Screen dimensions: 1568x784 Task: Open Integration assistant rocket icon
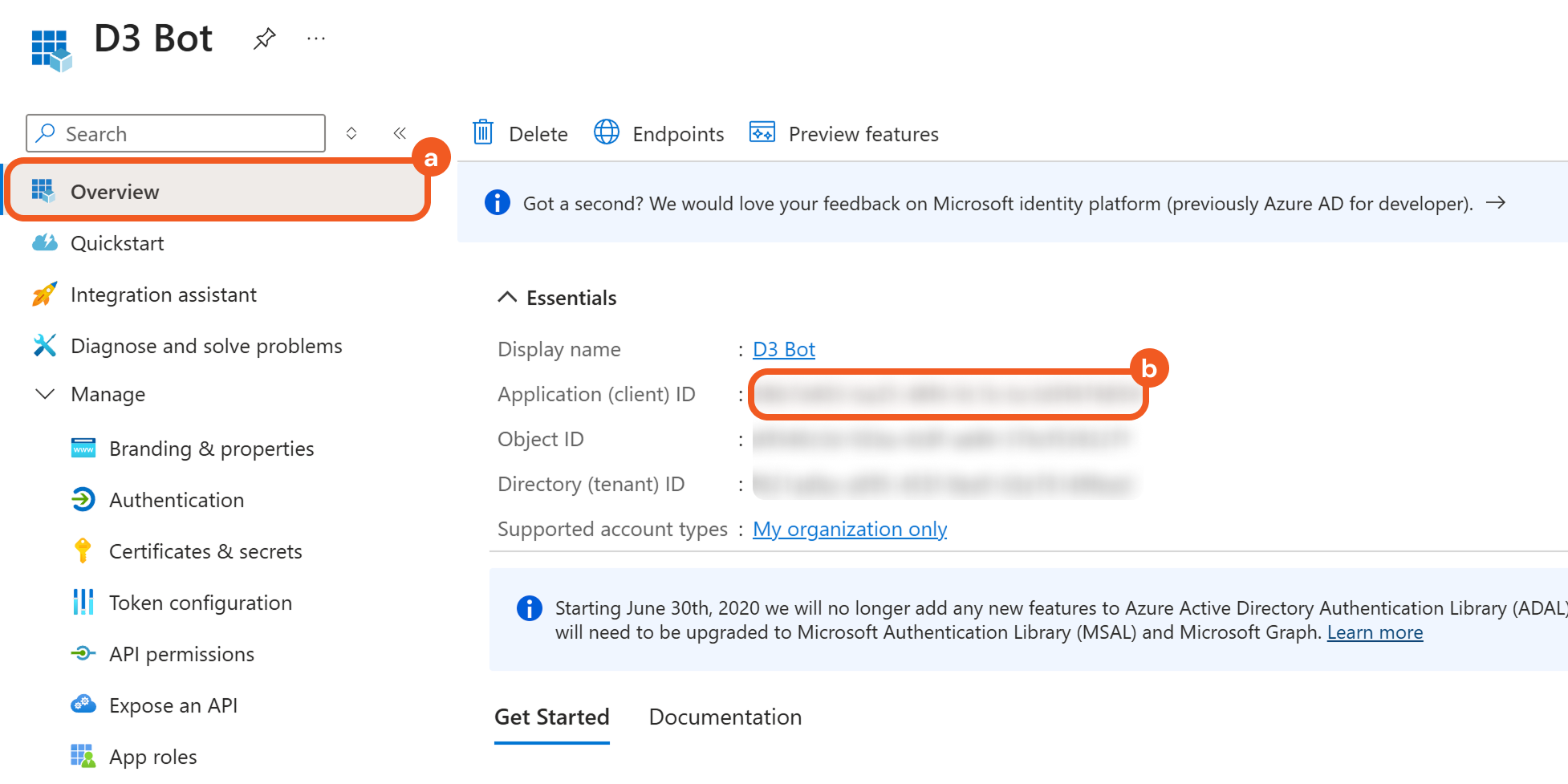pos(45,295)
